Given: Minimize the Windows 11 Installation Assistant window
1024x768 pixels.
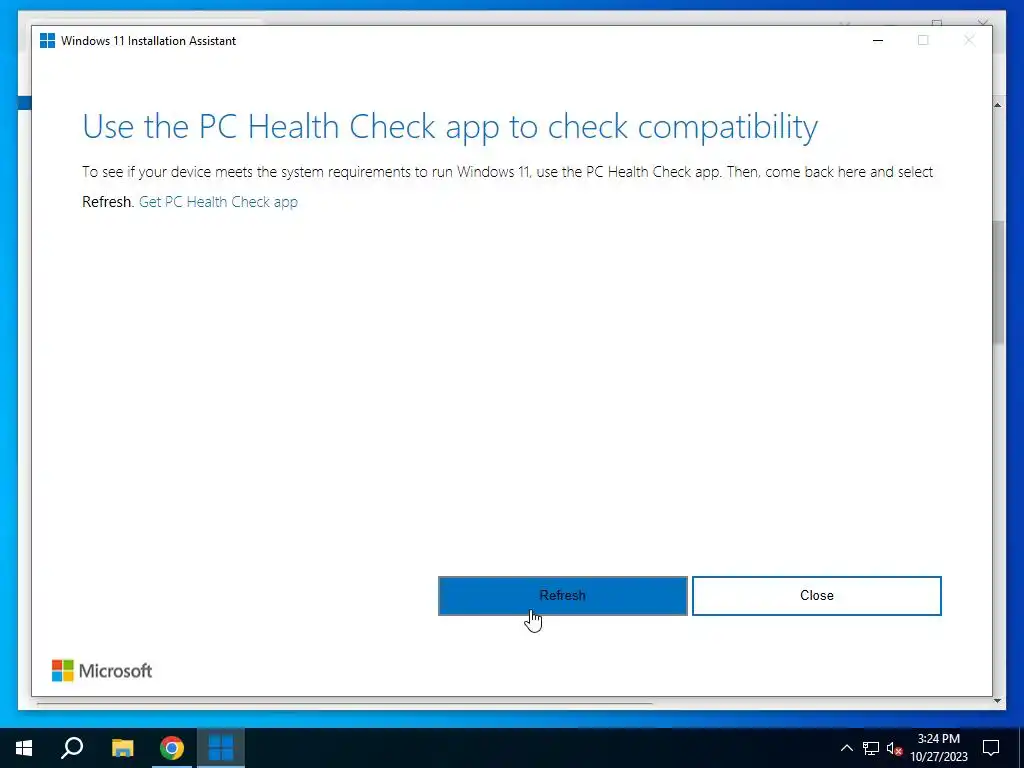Looking at the screenshot, I should (x=878, y=40).
